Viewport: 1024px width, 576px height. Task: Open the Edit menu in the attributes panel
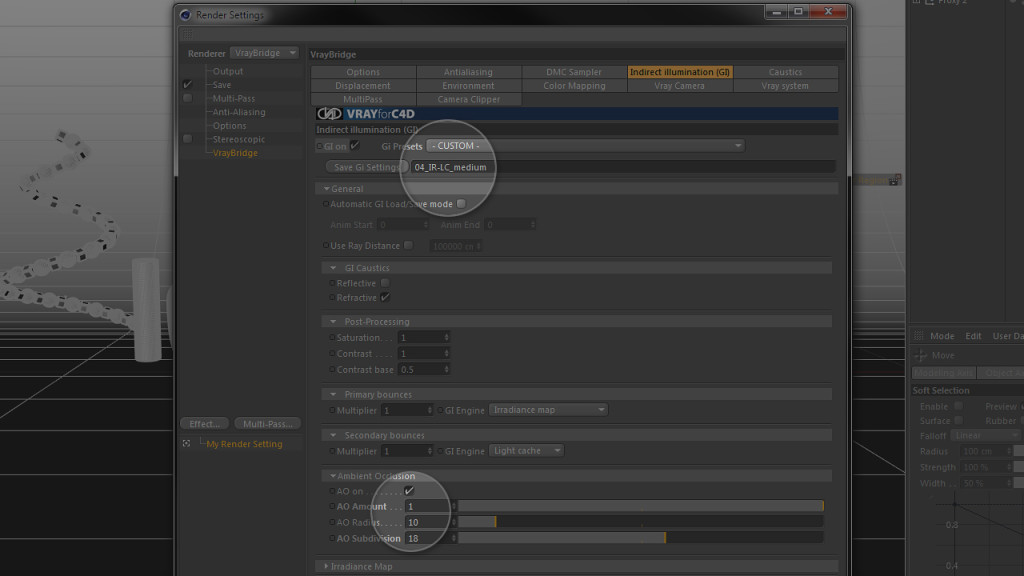click(974, 336)
